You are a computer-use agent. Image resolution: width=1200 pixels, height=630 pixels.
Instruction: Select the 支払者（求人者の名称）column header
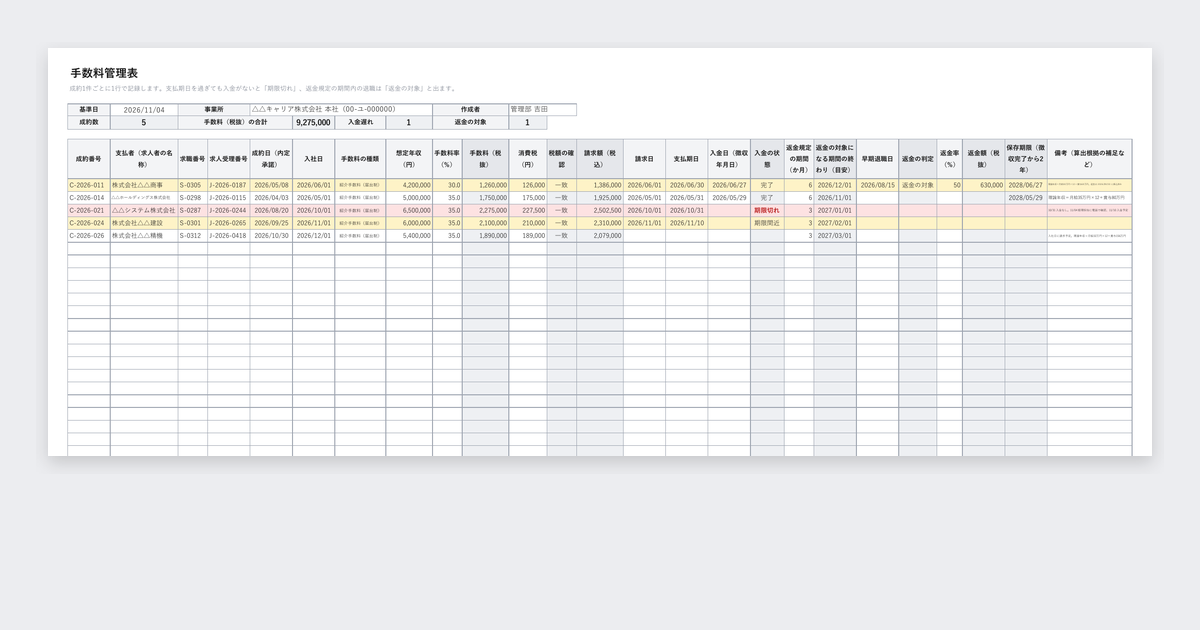pos(144,159)
